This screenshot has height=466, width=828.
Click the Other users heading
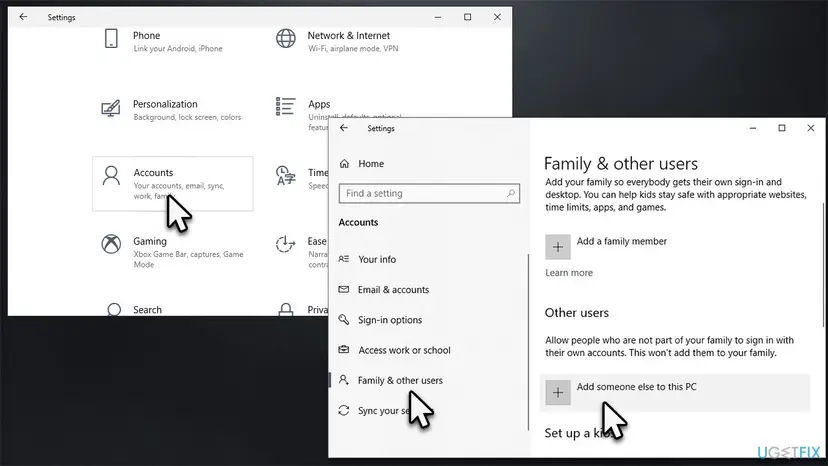pyautogui.click(x=577, y=313)
